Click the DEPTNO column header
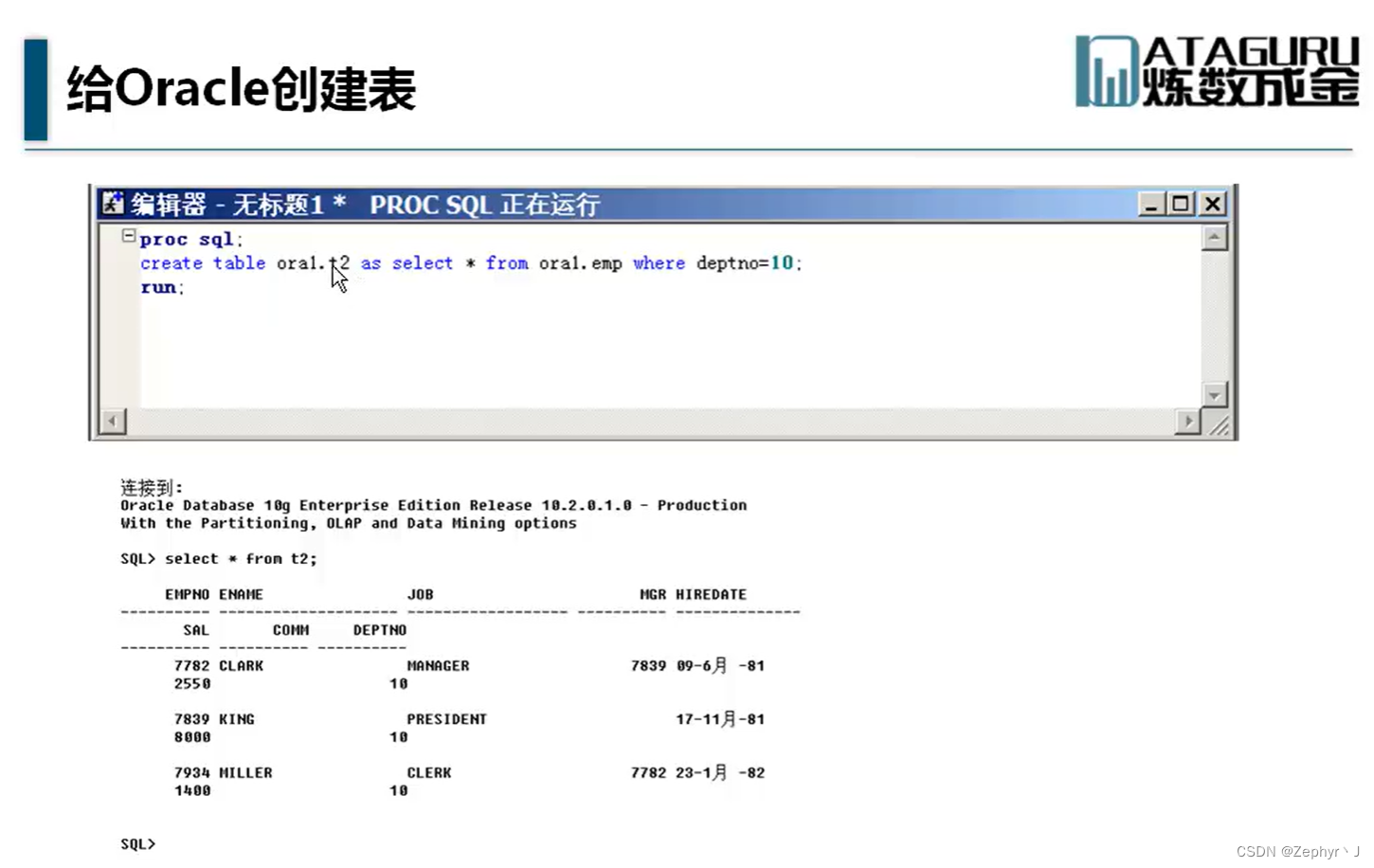The image size is (1374, 868). [380, 630]
